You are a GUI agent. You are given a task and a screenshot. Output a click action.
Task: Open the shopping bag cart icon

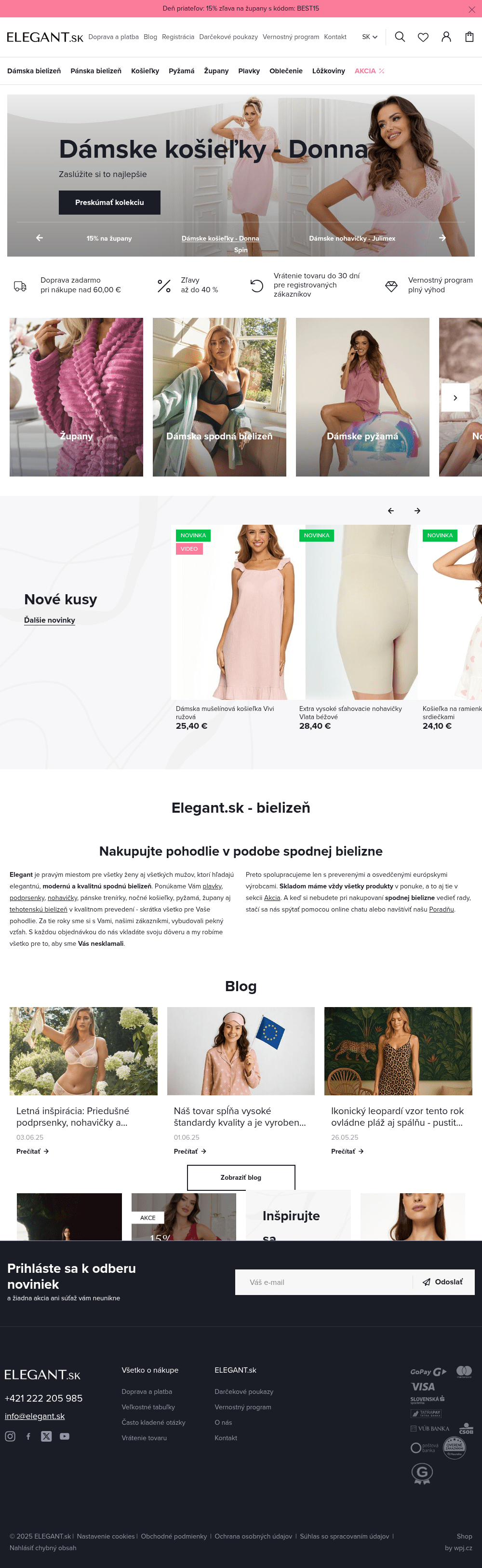tap(469, 37)
